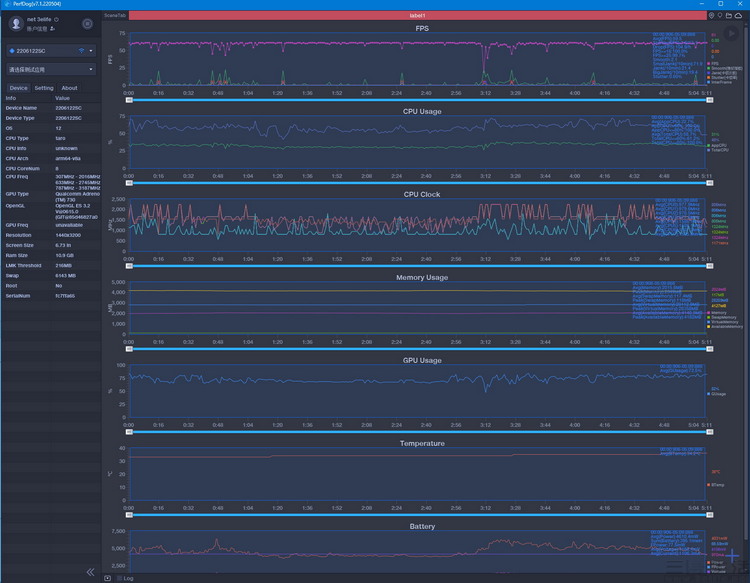Click the red label1 scene bar
Image resolution: width=750 pixels, height=583 pixels.
point(418,16)
